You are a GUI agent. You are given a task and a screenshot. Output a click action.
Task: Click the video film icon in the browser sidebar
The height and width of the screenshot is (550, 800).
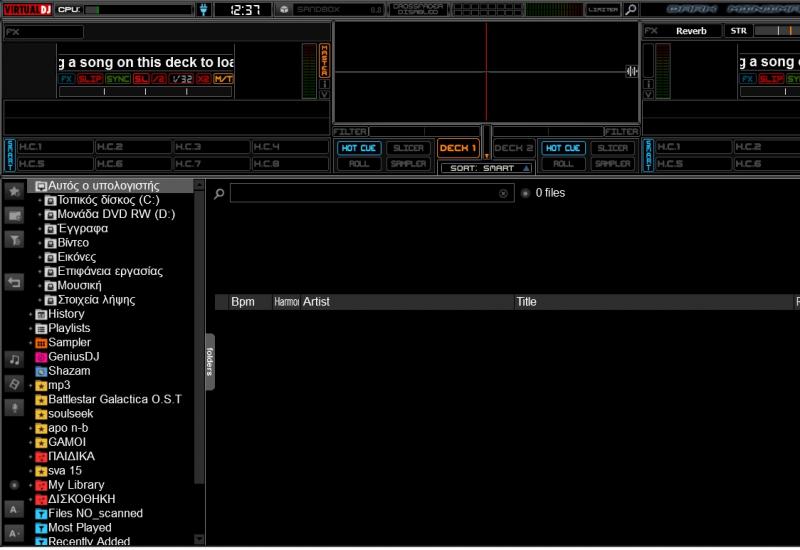pos(14,384)
